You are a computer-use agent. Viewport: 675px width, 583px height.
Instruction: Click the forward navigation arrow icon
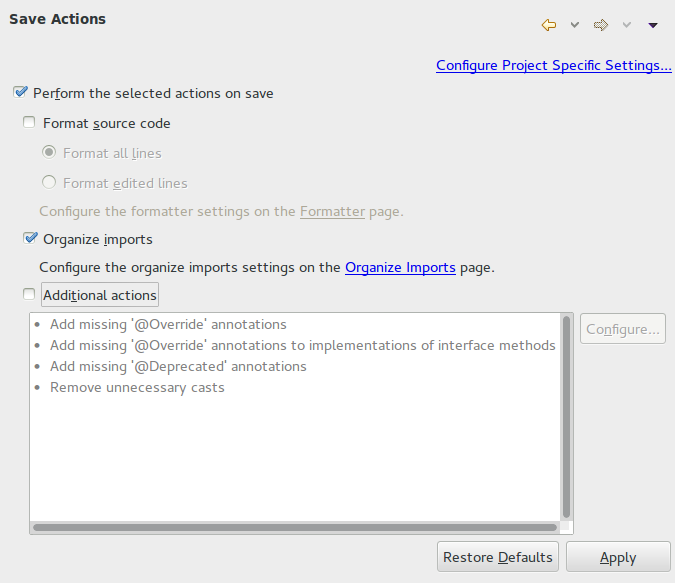(601, 25)
